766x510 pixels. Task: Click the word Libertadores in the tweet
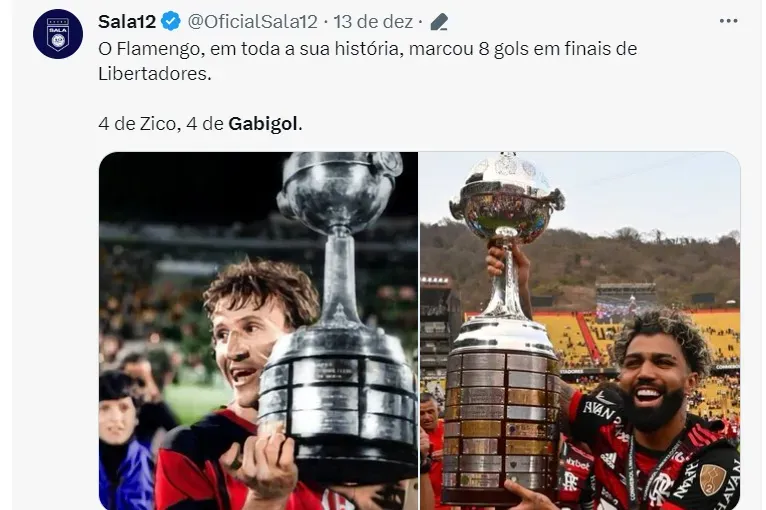[x=153, y=74]
